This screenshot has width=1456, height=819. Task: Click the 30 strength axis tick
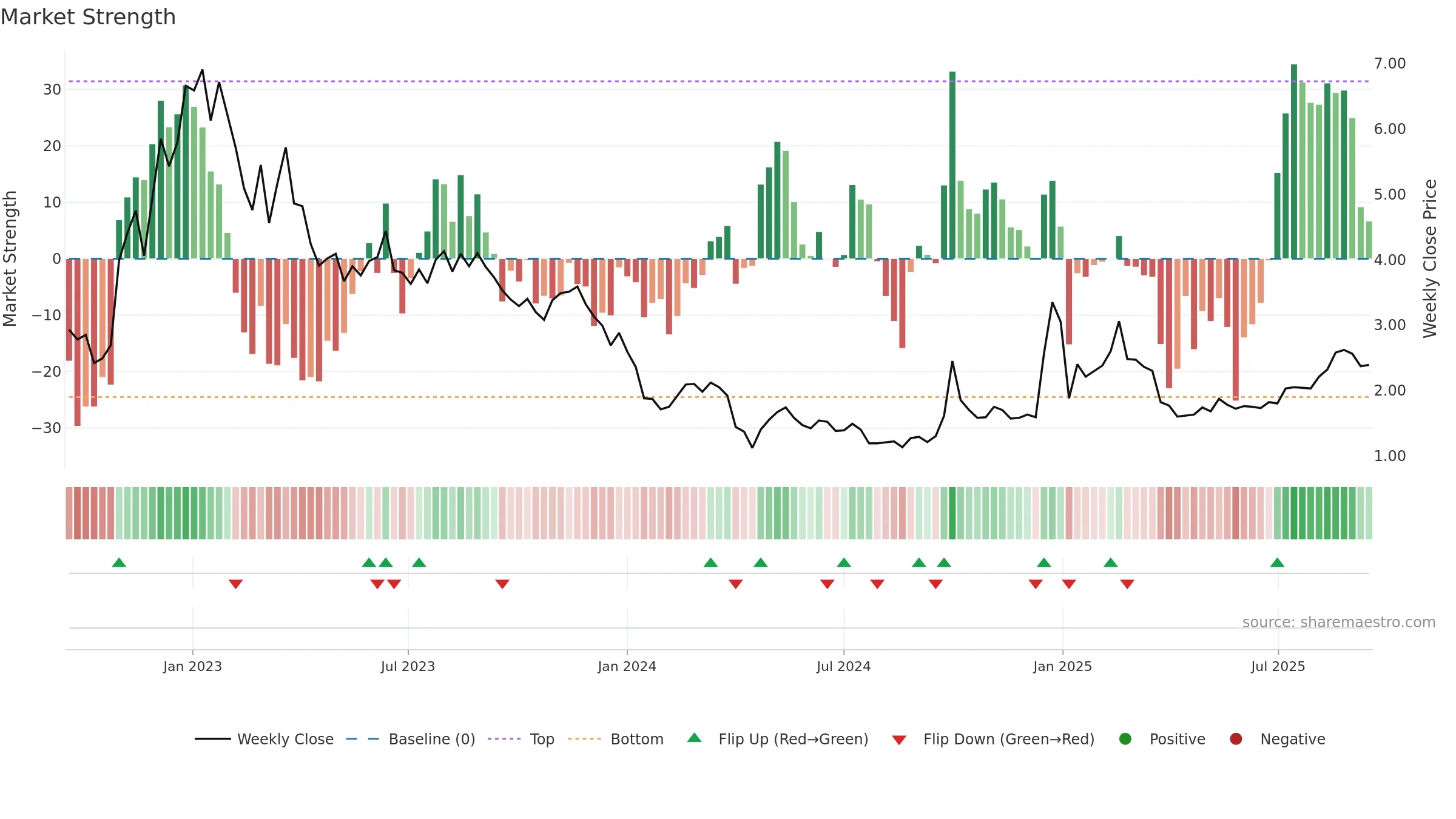(x=52, y=89)
